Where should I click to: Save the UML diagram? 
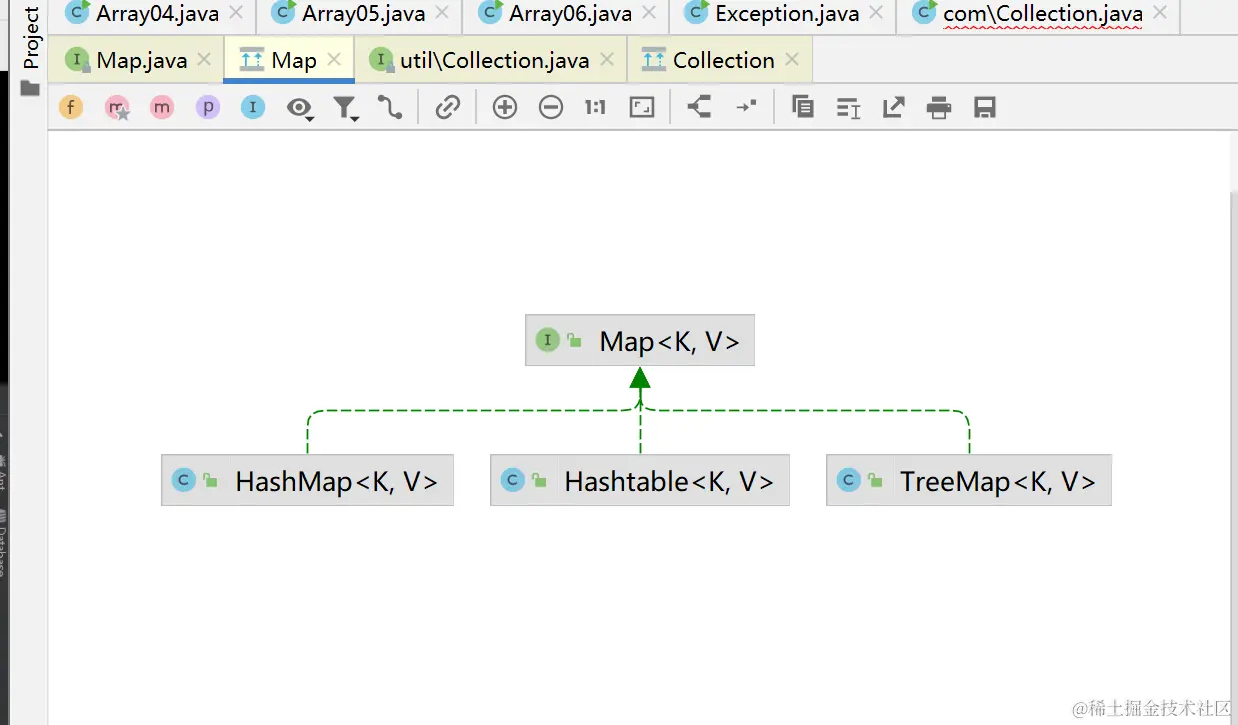(985, 108)
